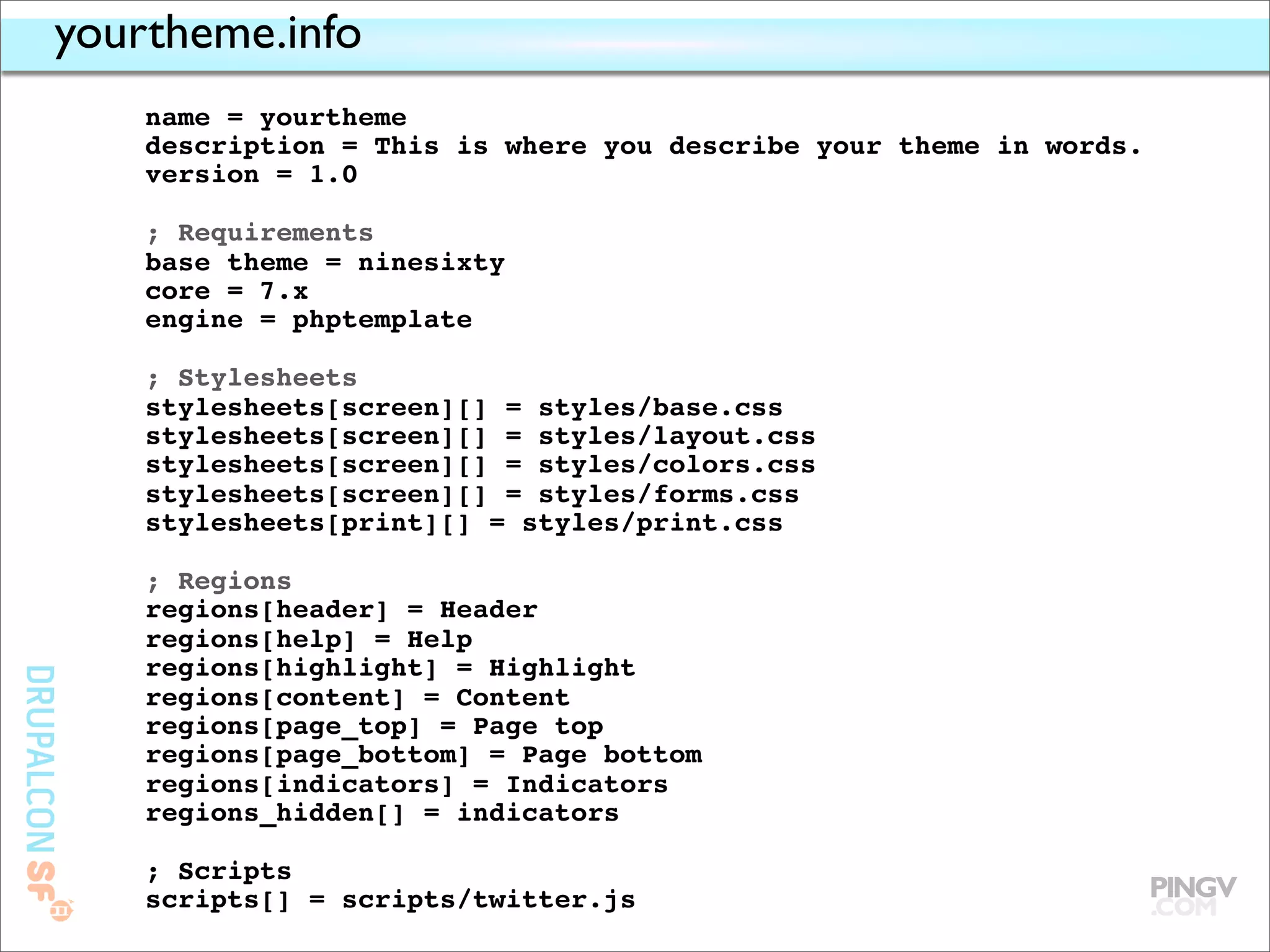
Task: Click regions[help] = Help line
Action: click(x=309, y=640)
